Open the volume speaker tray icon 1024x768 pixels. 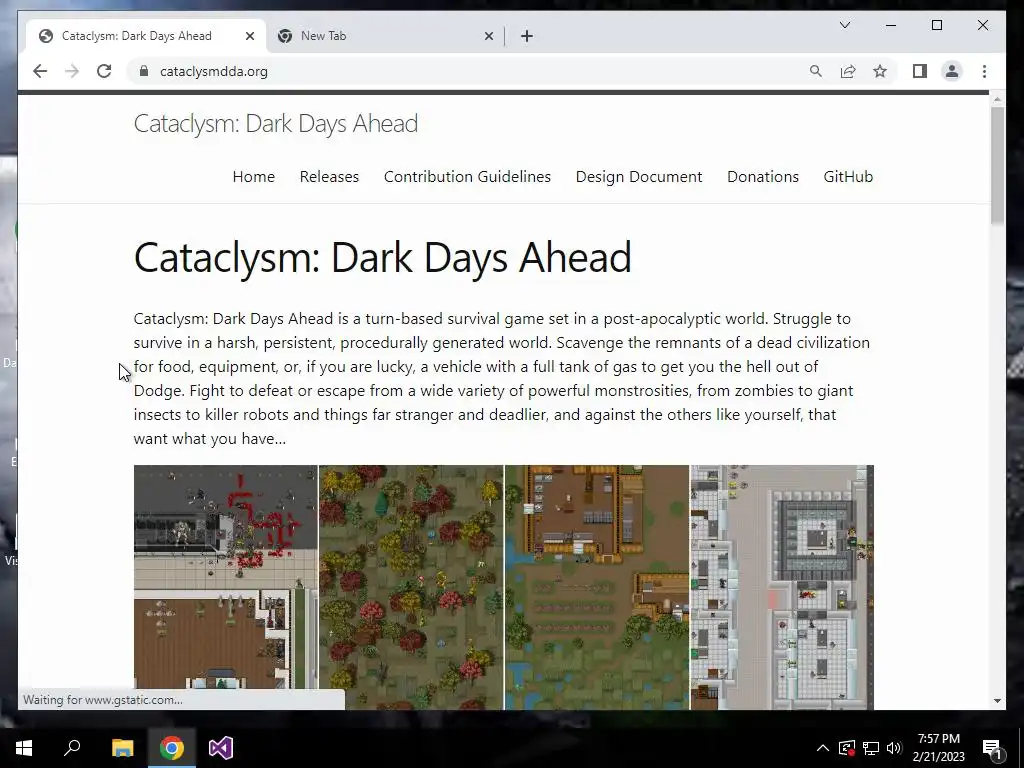894,748
